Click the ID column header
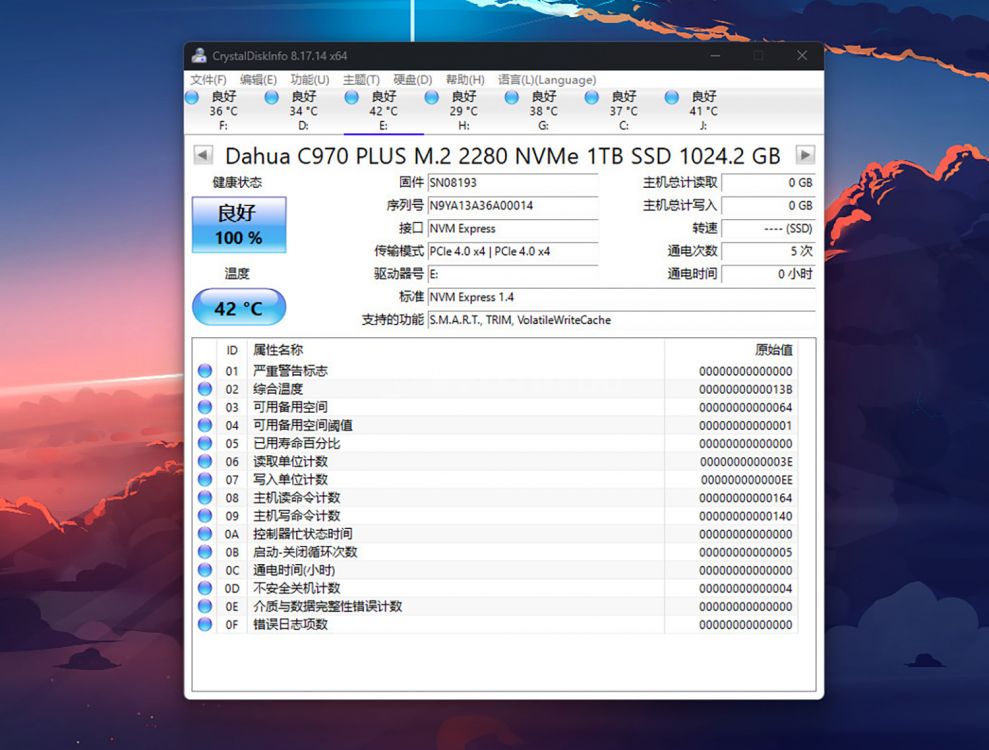This screenshot has height=750, width=989. [x=232, y=350]
